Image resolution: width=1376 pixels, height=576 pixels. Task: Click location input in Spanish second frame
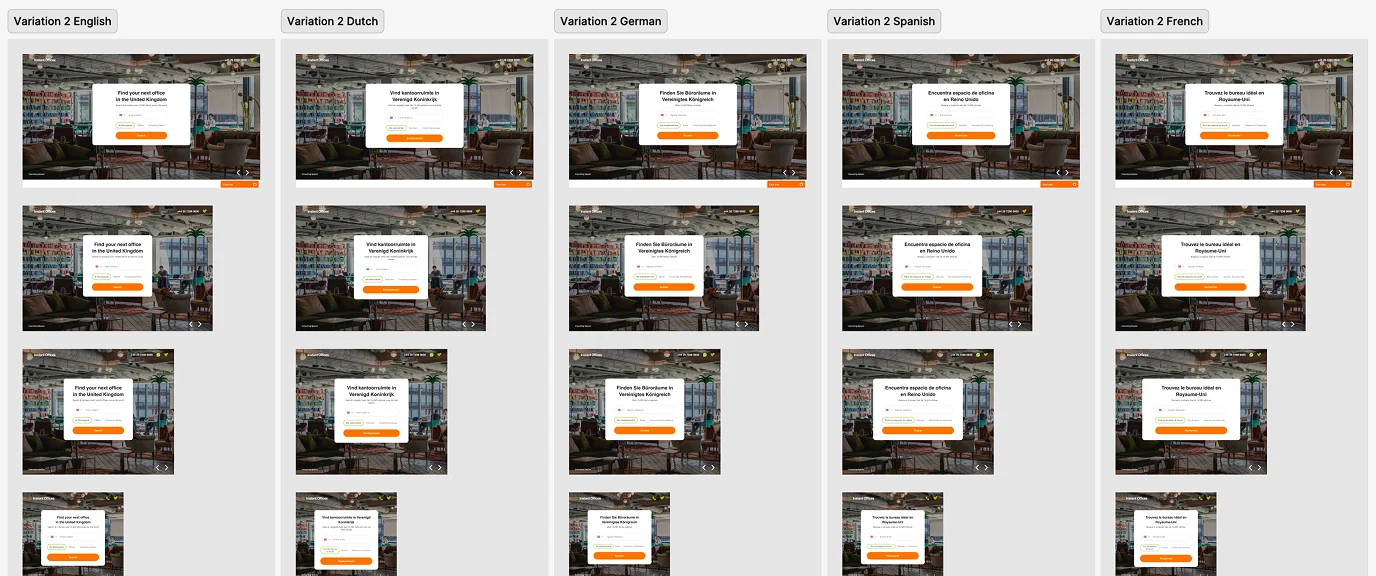click(937, 266)
